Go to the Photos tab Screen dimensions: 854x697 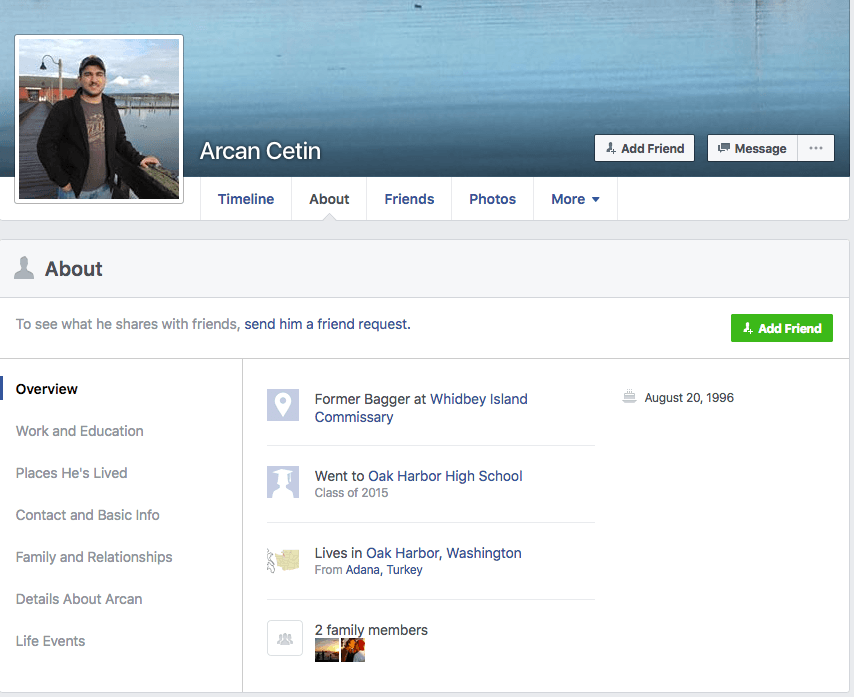tap(492, 199)
